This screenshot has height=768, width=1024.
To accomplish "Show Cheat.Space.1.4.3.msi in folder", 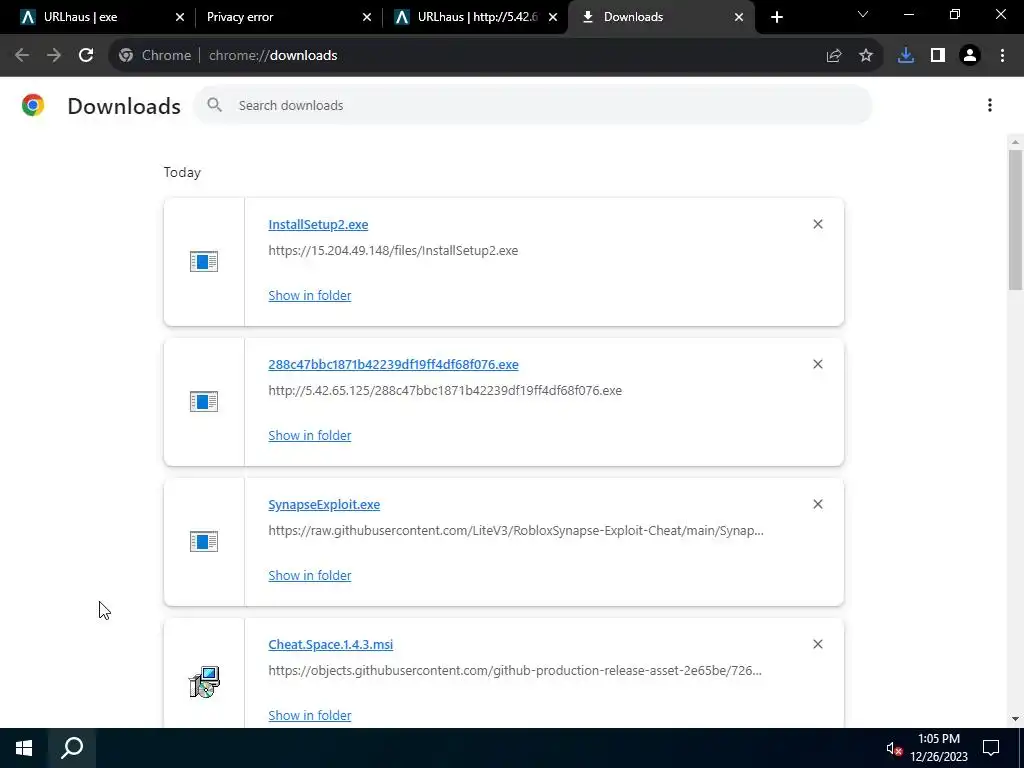I will coord(310,715).
